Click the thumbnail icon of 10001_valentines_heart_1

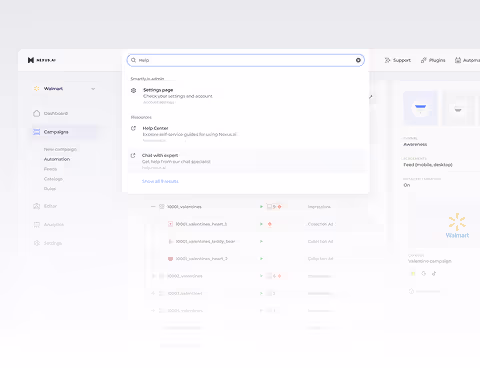(170, 224)
